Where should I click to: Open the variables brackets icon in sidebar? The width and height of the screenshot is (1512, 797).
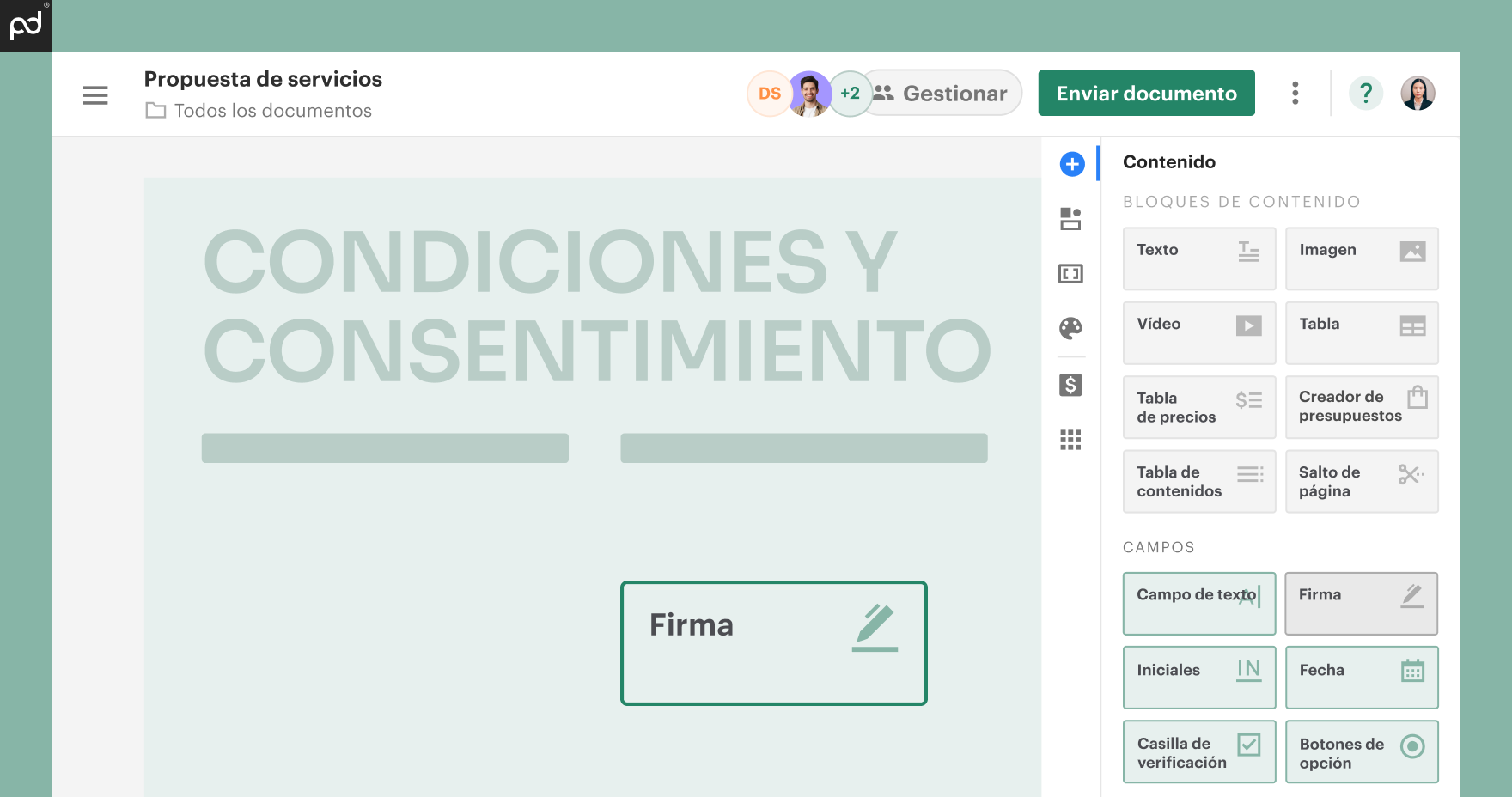(x=1070, y=274)
